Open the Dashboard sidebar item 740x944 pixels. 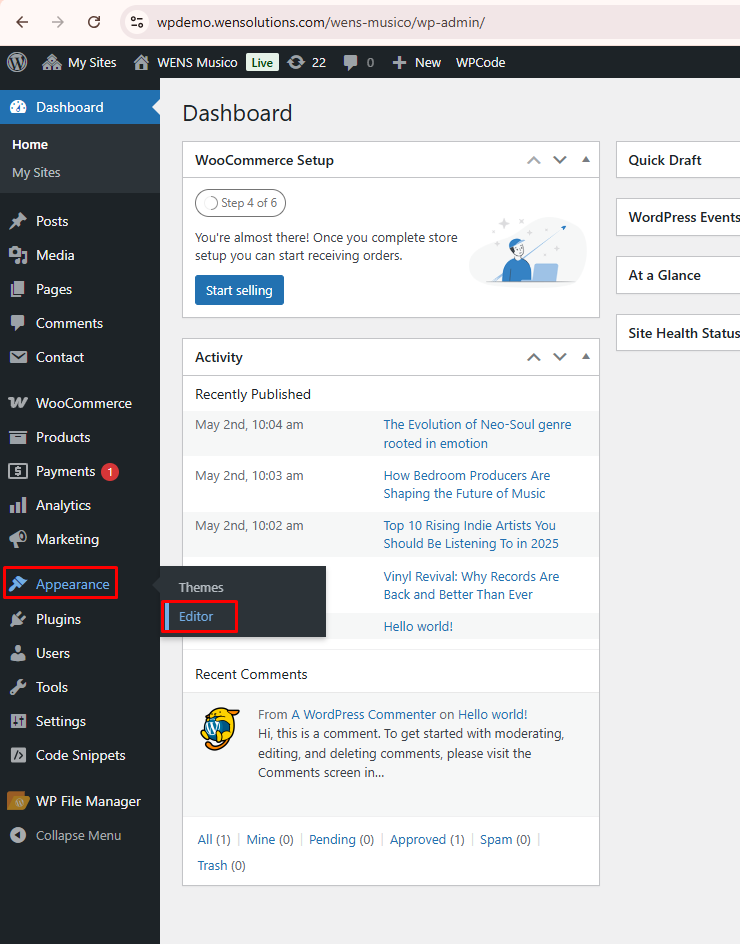pyautogui.click(x=80, y=107)
